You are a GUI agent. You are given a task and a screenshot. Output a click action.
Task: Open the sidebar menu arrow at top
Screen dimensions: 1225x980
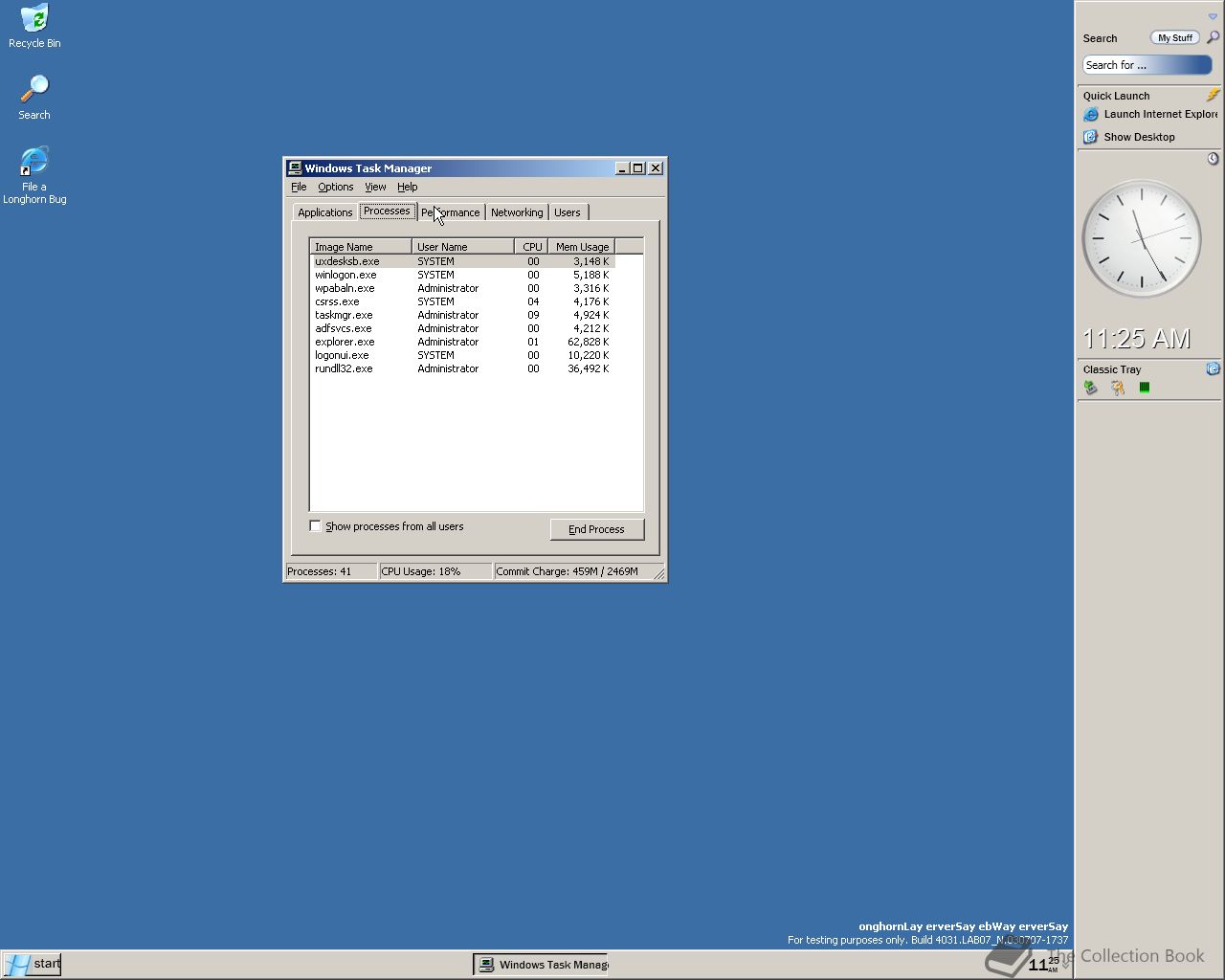1213,16
